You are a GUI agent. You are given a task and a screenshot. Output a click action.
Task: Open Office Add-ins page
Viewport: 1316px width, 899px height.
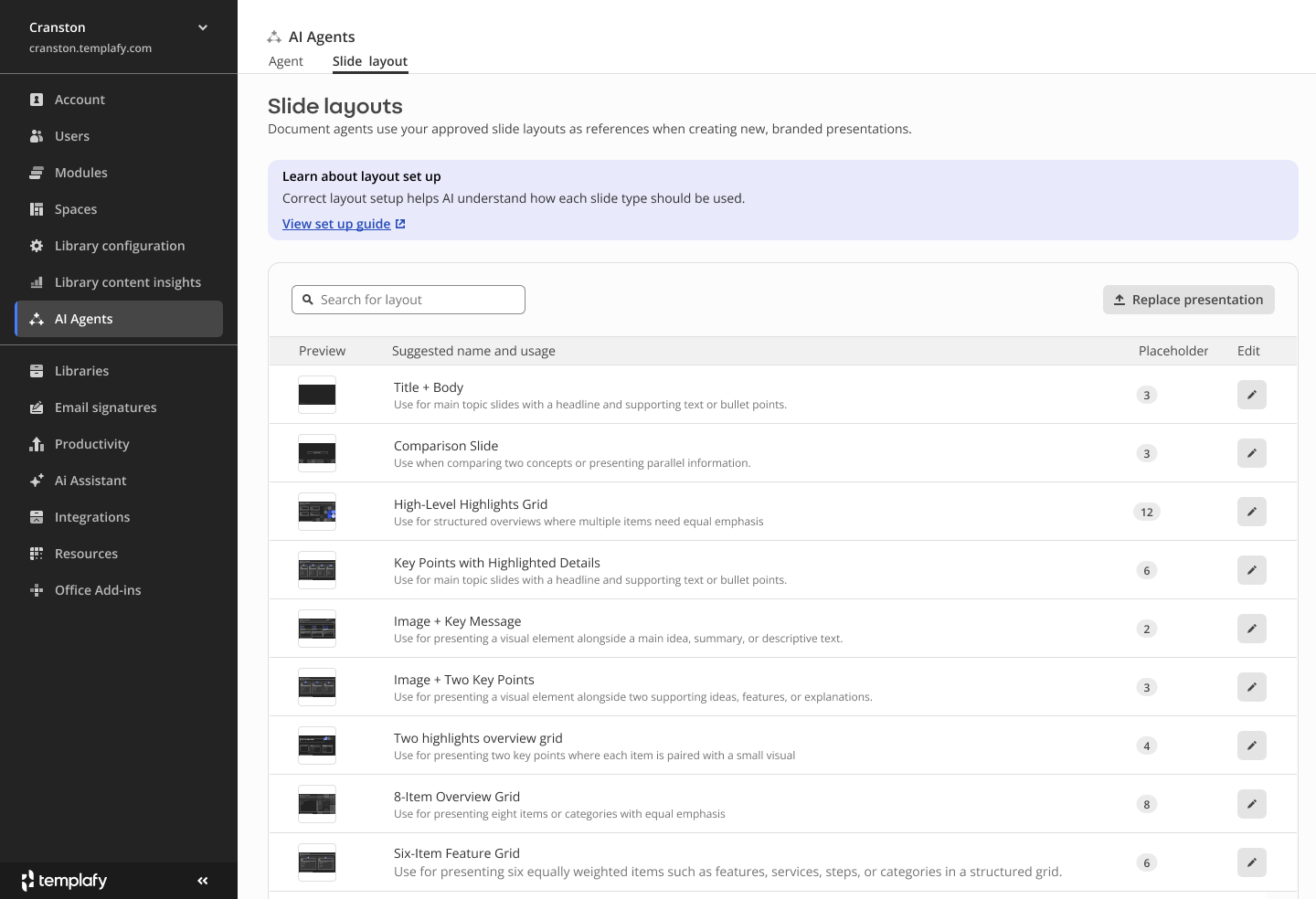click(119, 590)
